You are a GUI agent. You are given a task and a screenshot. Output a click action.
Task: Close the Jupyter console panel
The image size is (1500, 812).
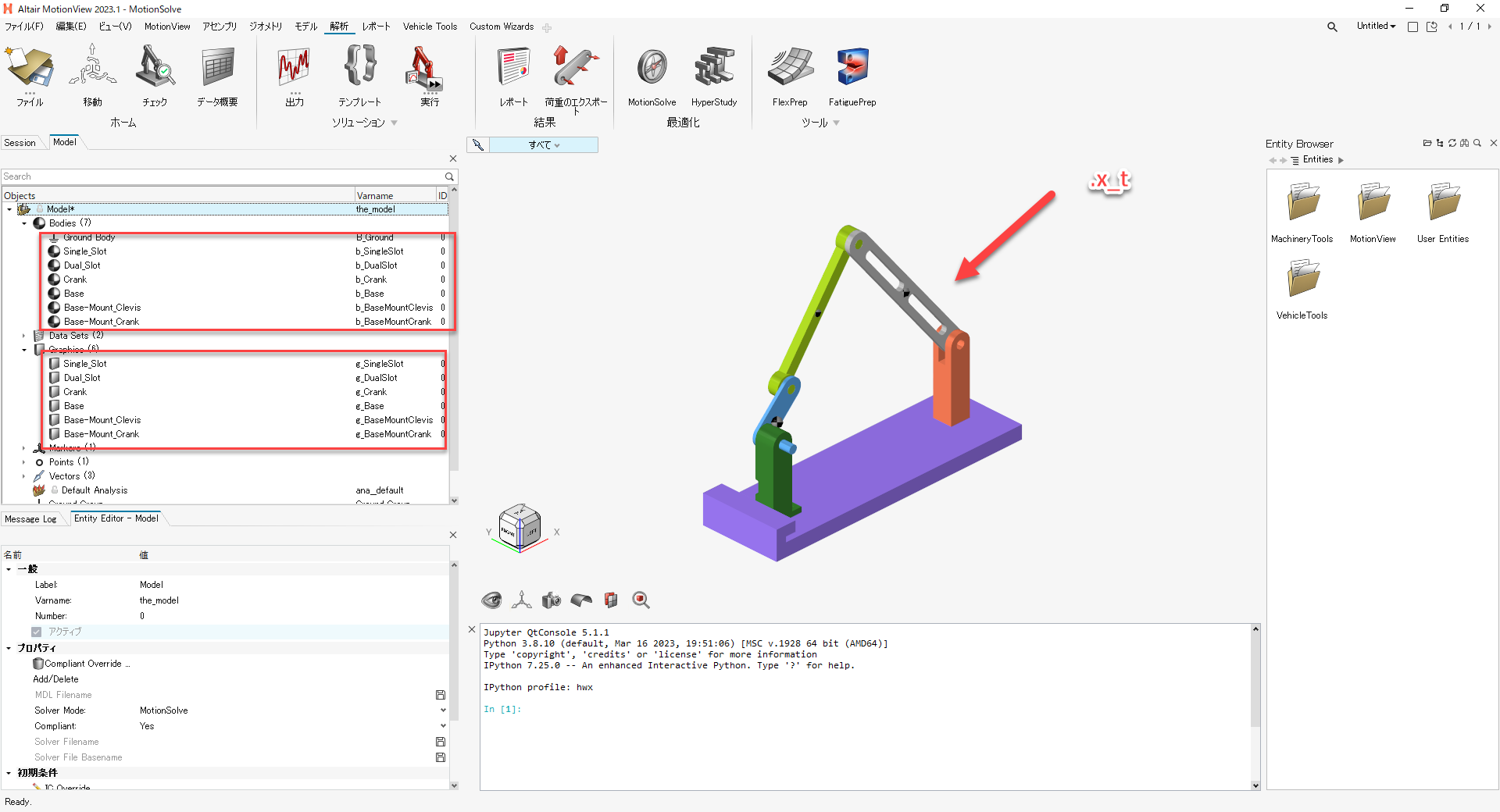472,629
